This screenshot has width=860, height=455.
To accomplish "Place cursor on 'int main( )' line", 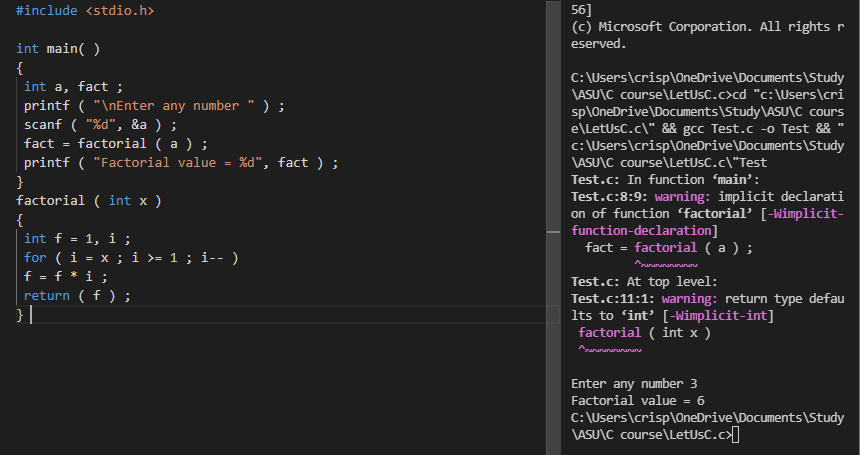I will point(58,49).
